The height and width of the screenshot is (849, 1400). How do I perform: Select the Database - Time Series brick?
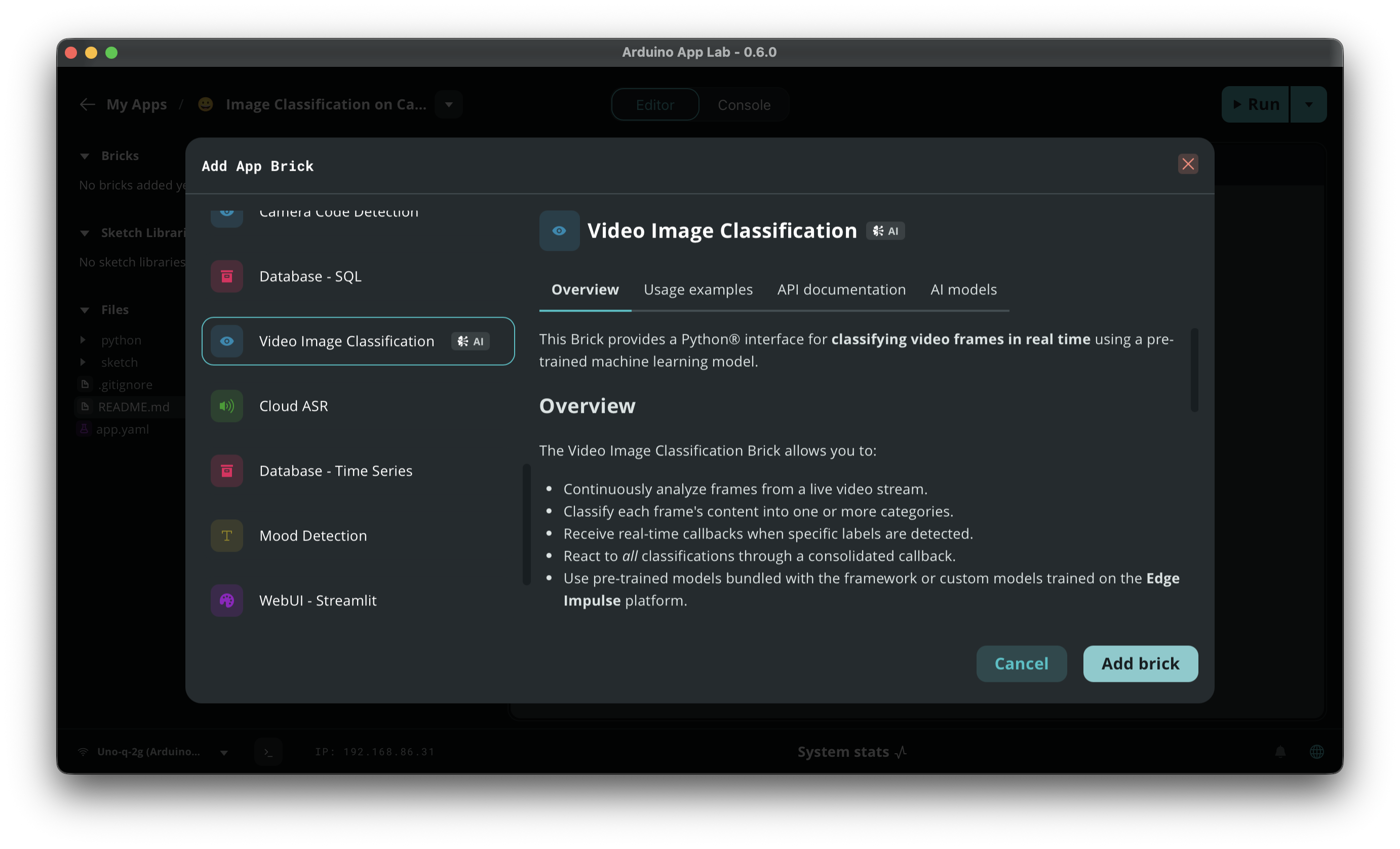click(x=358, y=471)
